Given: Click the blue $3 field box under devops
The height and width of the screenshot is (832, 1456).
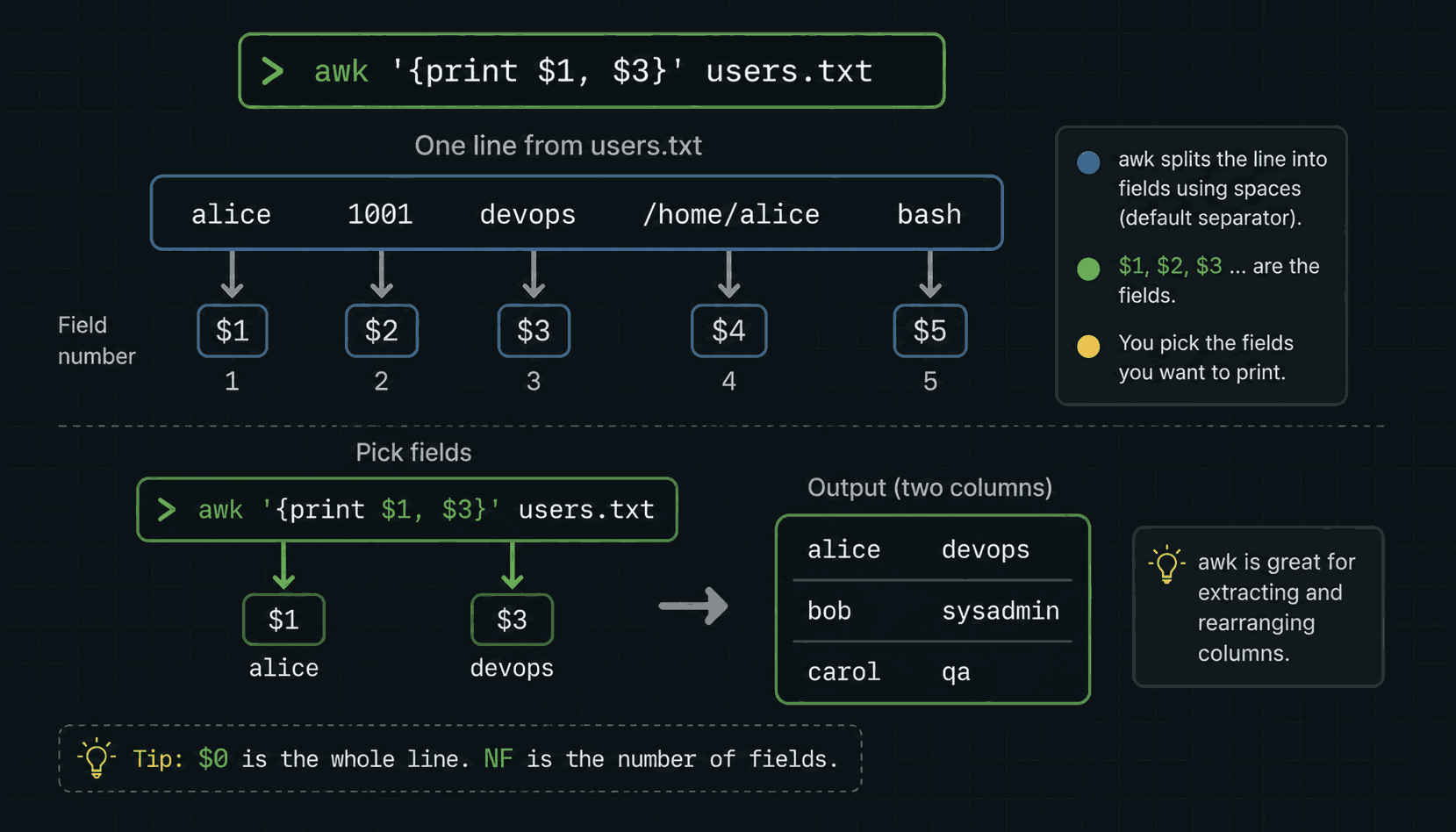Looking at the screenshot, I should point(534,331).
